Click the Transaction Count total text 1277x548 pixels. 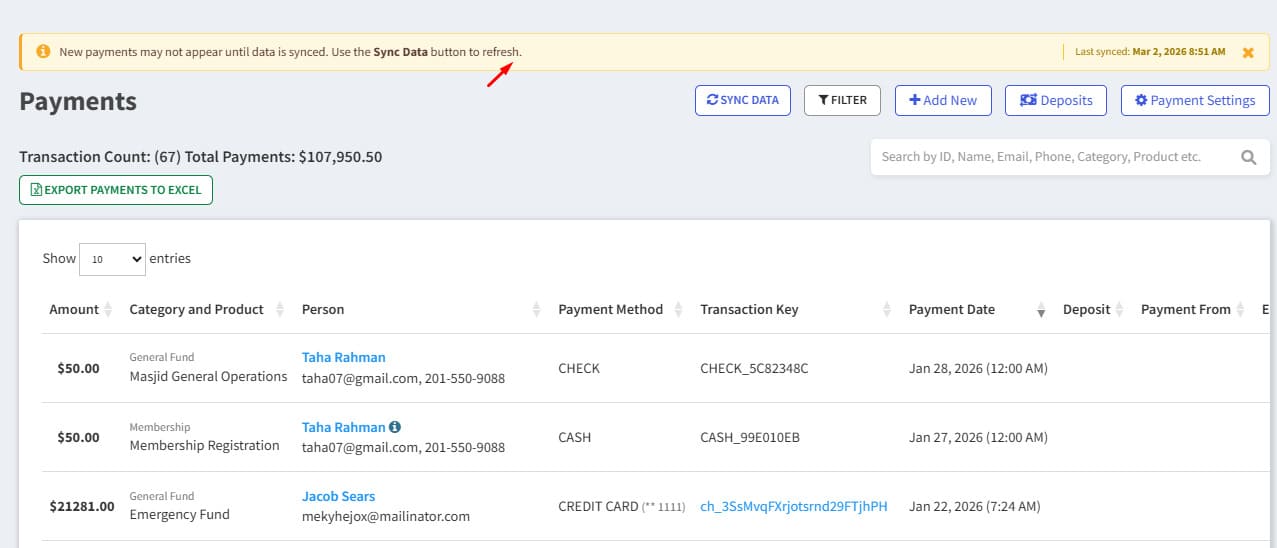(x=200, y=157)
